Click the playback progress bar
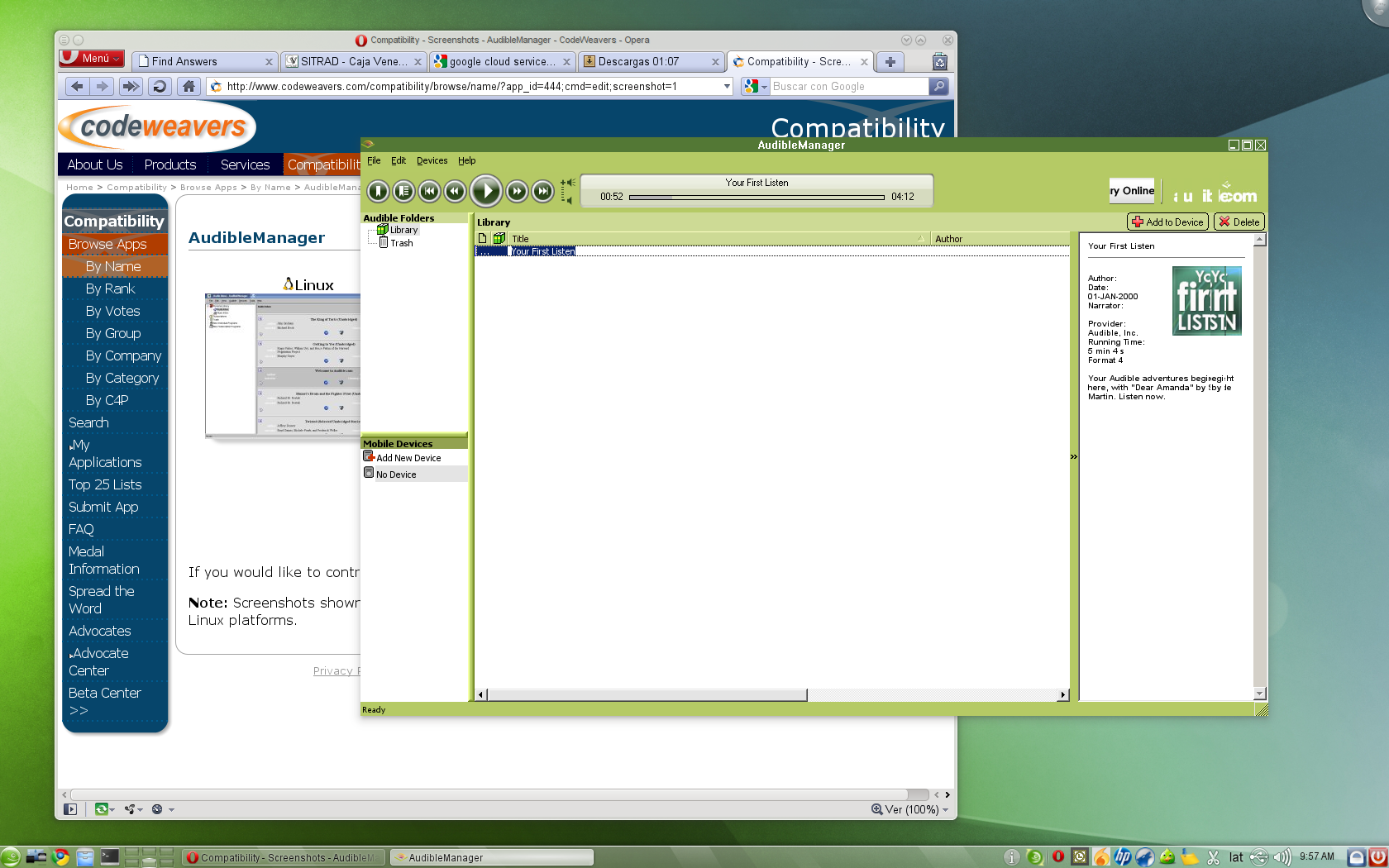This screenshot has width=1389, height=868. tap(757, 197)
